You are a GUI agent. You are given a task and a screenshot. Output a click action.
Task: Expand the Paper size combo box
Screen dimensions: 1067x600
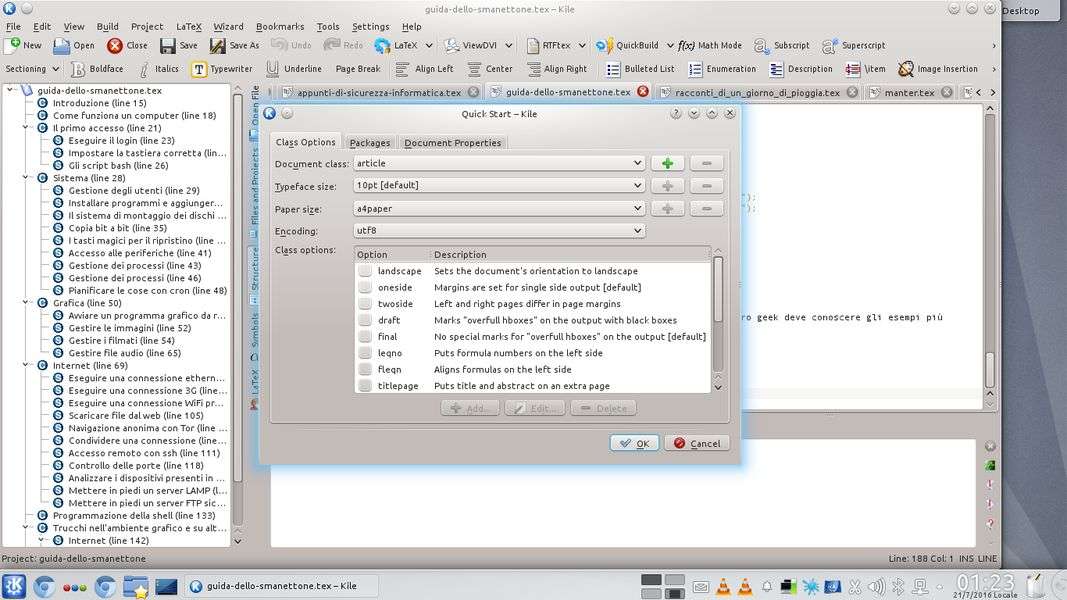[x=499, y=209]
